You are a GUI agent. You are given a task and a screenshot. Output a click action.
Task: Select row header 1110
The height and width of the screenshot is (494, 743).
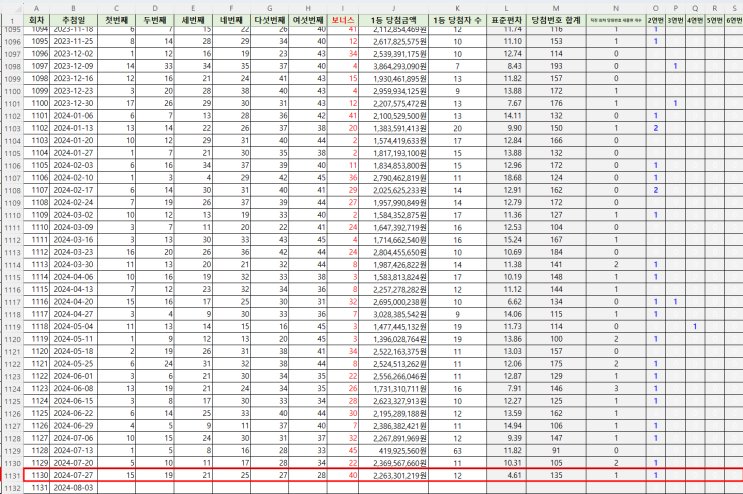[x=12, y=216]
